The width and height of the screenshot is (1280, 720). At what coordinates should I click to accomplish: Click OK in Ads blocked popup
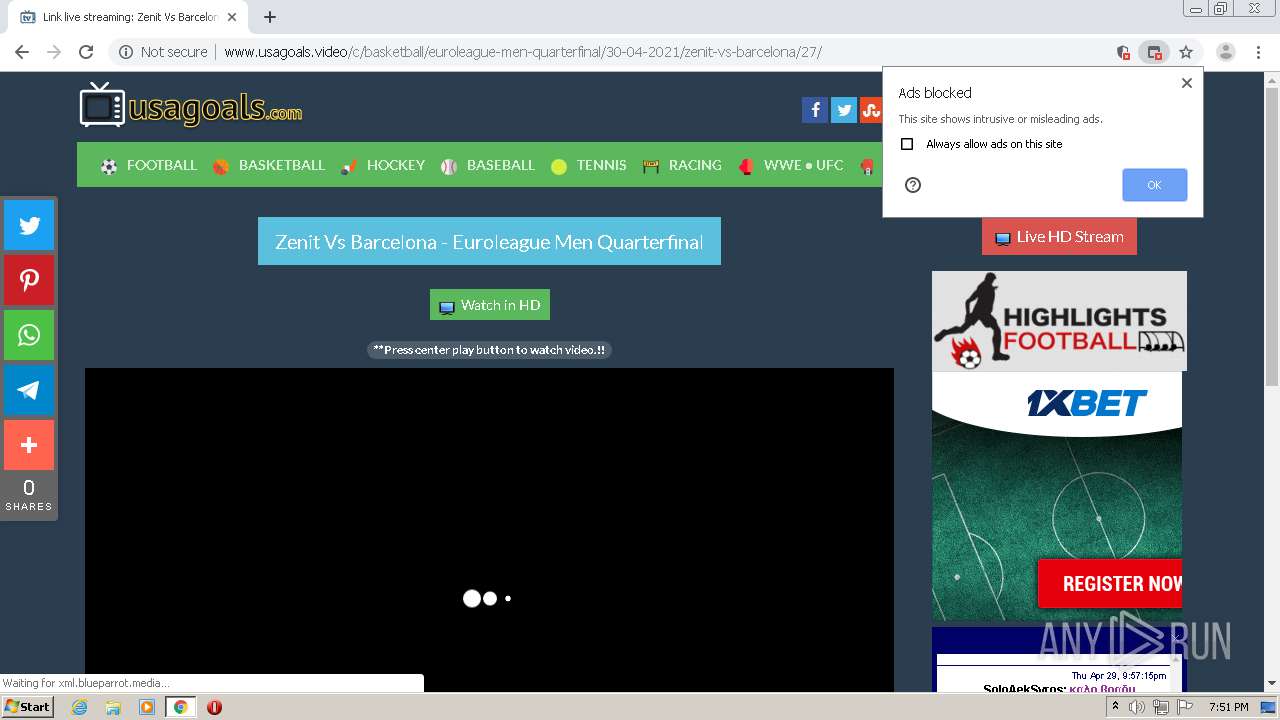pos(1154,185)
